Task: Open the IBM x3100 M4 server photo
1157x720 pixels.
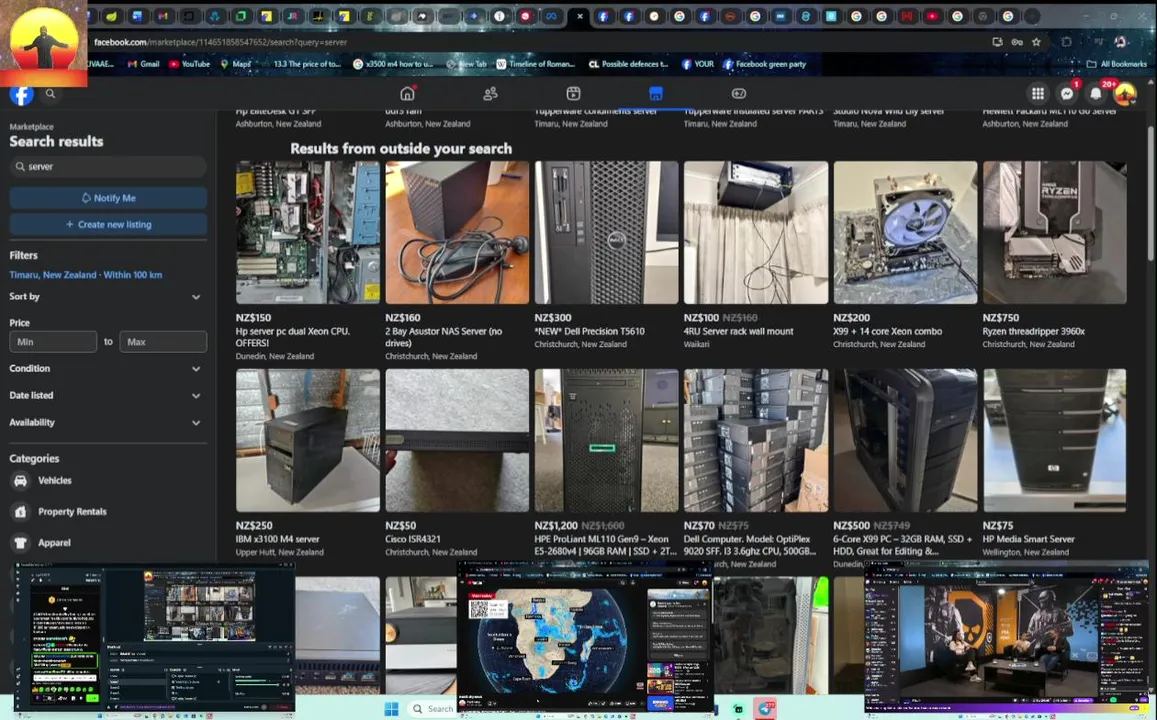Action: (308, 440)
